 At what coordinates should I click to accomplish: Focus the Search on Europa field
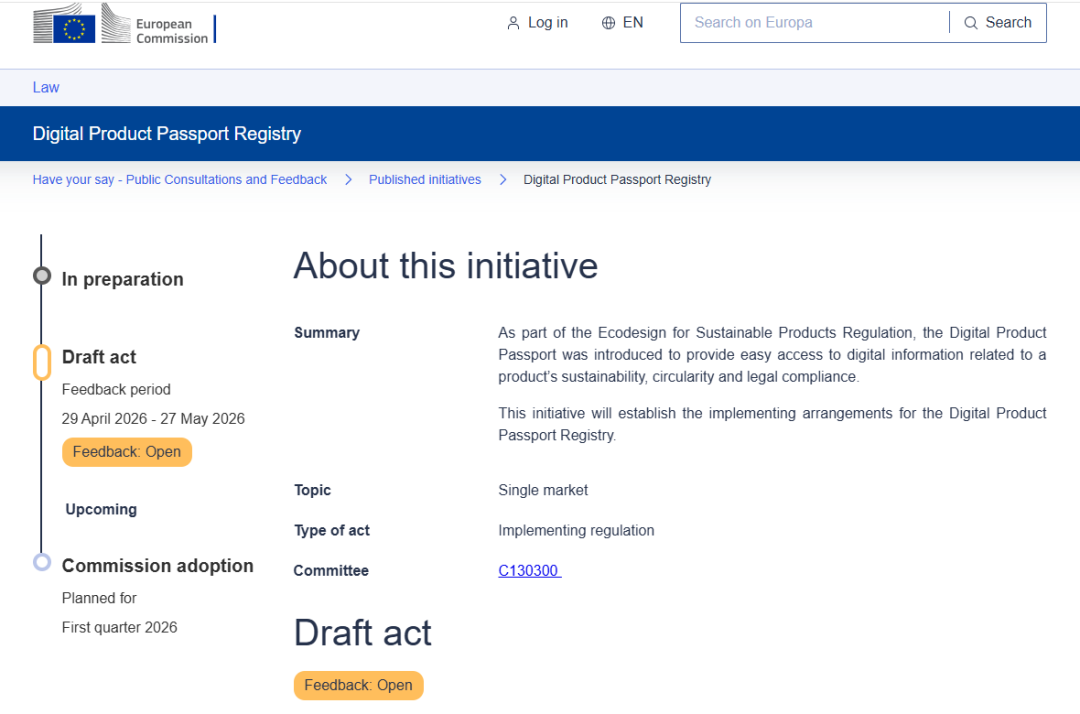click(814, 23)
